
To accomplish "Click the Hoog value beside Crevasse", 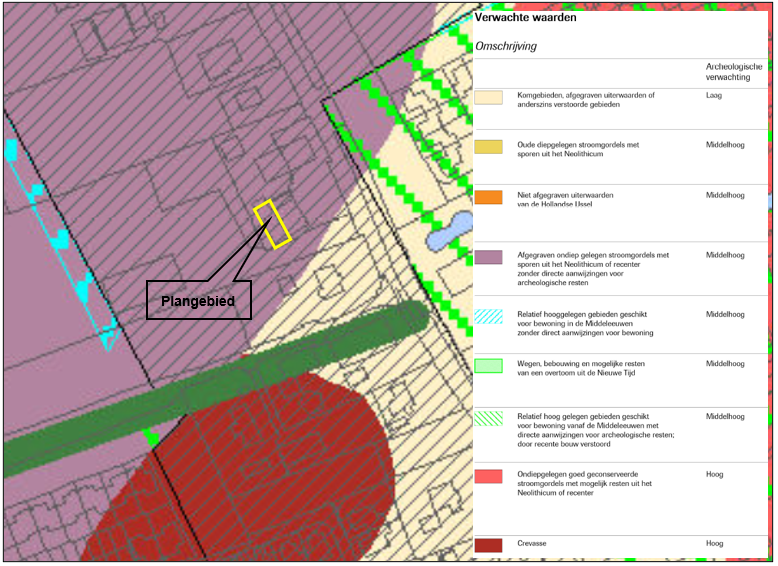I will click(714, 544).
